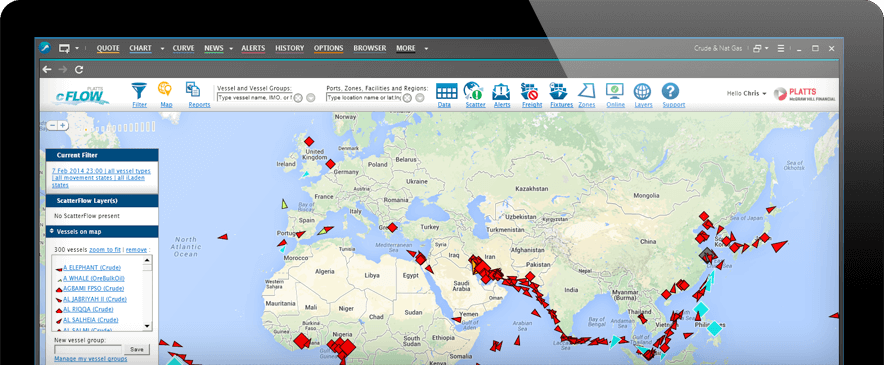
Task: Expand the vessel search dropdown button
Action: (x=311, y=98)
